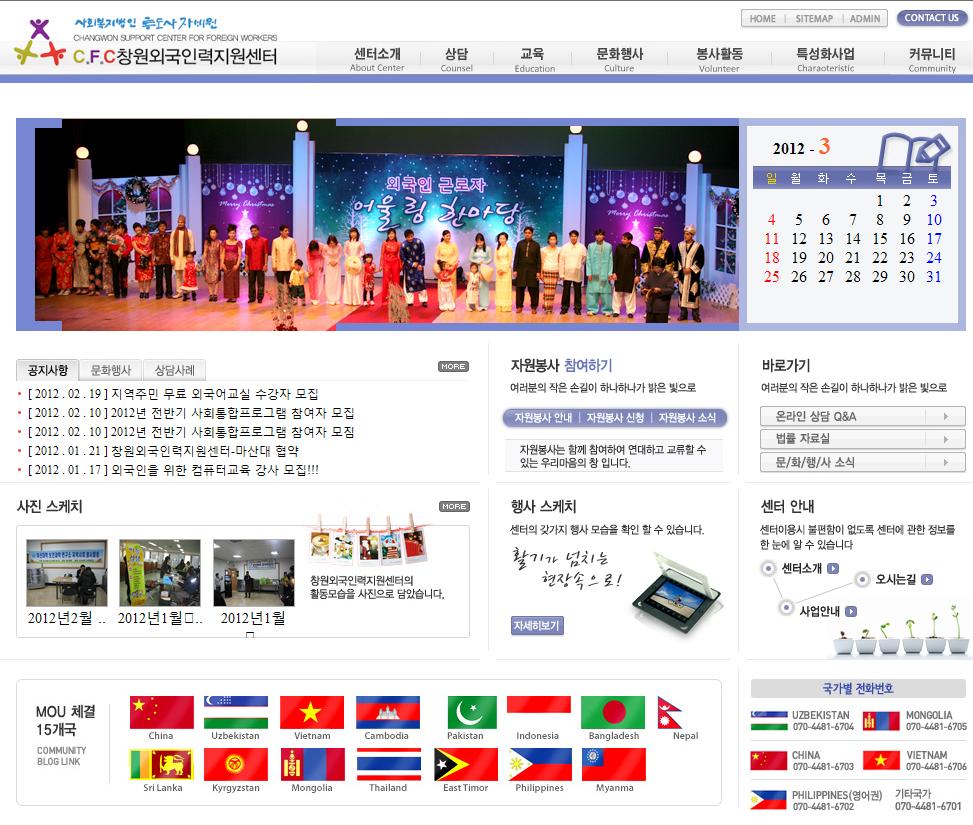Viewport: 973px width, 825px height.
Task: Open the Uzbekistan flag community link
Action: tap(236, 712)
